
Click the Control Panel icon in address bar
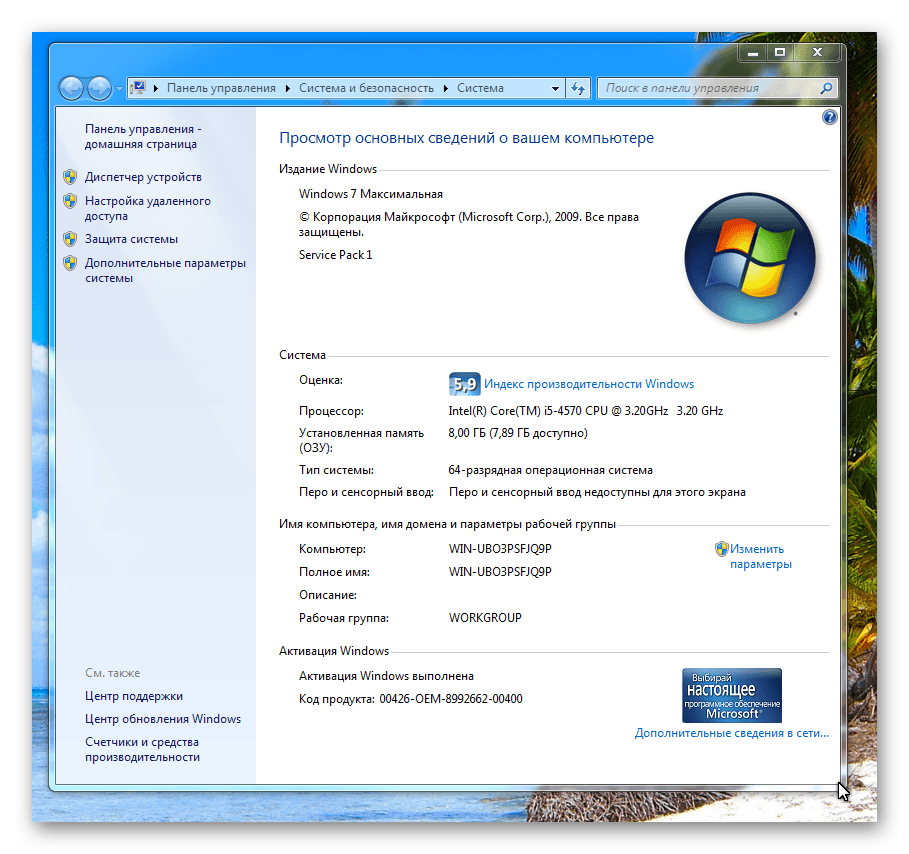click(139, 88)
